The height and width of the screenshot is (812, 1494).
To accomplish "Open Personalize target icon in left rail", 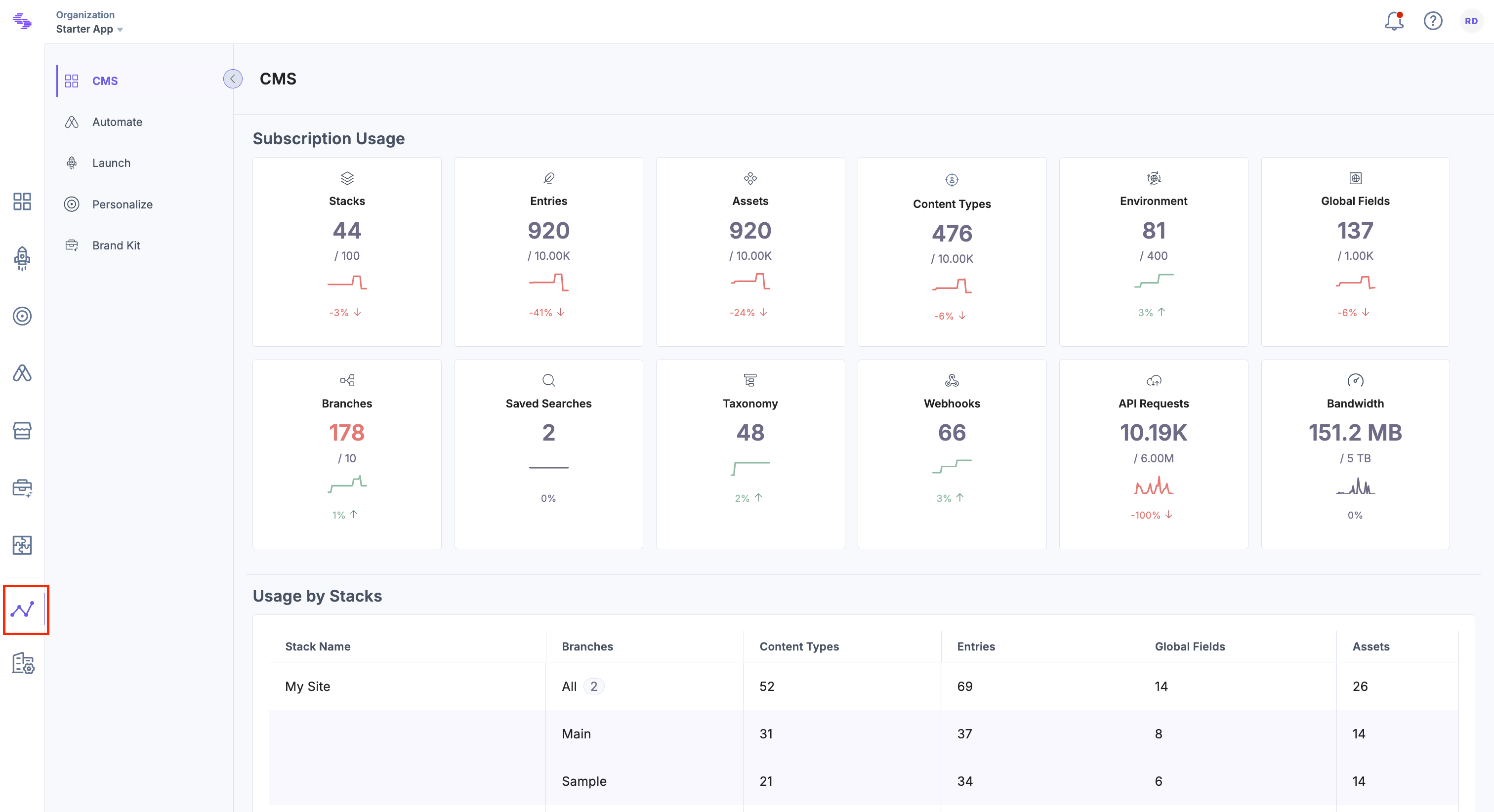I will click(x=22, y=316).
